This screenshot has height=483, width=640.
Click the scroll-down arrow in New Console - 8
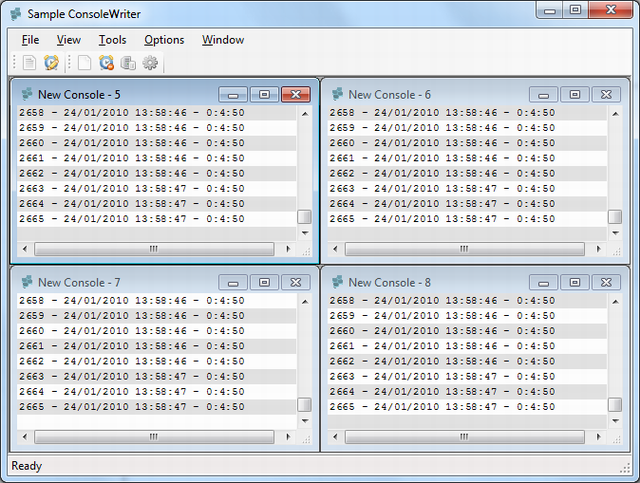tap(616, 421)
